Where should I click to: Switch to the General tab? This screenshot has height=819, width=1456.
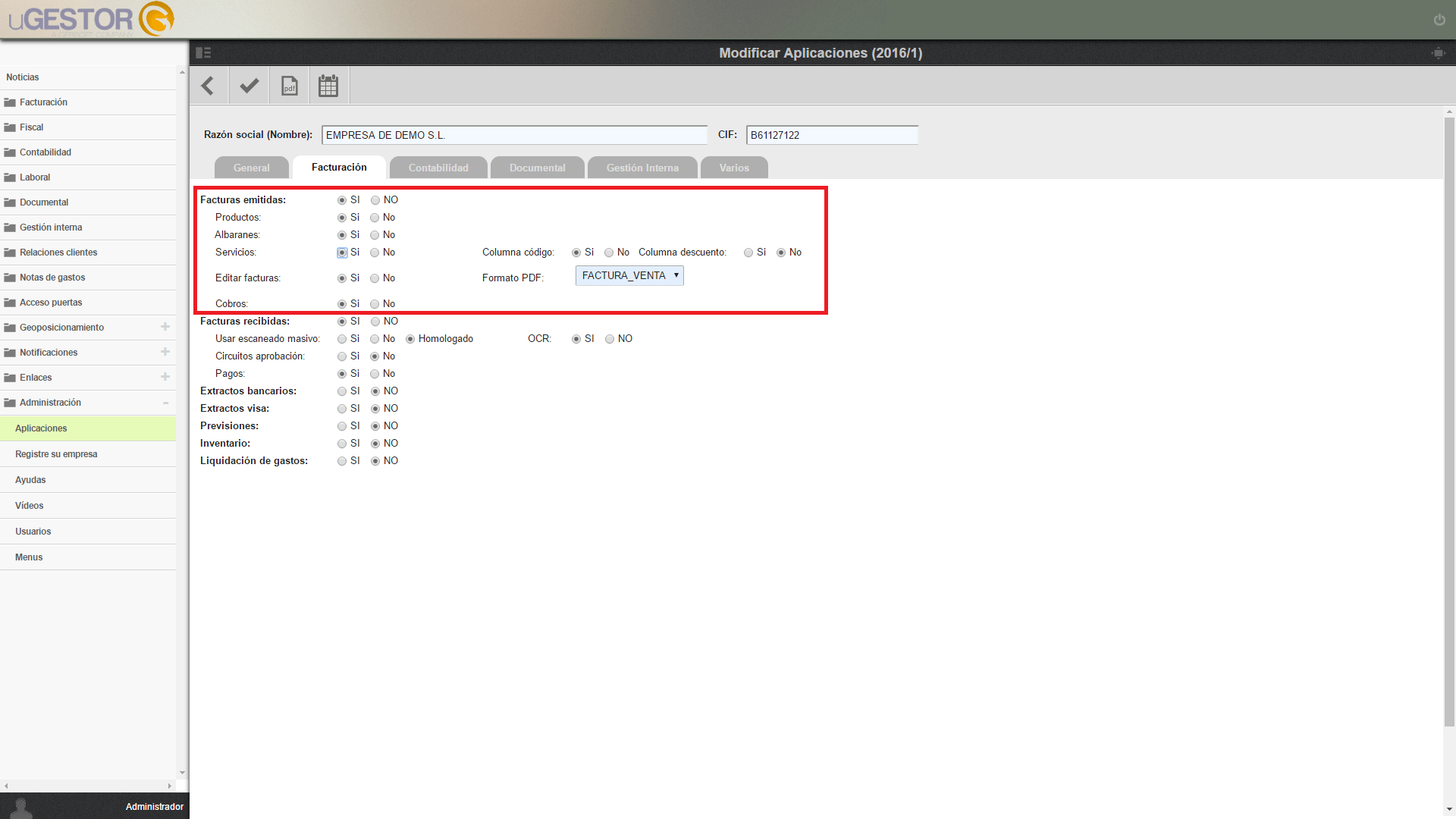252,168
